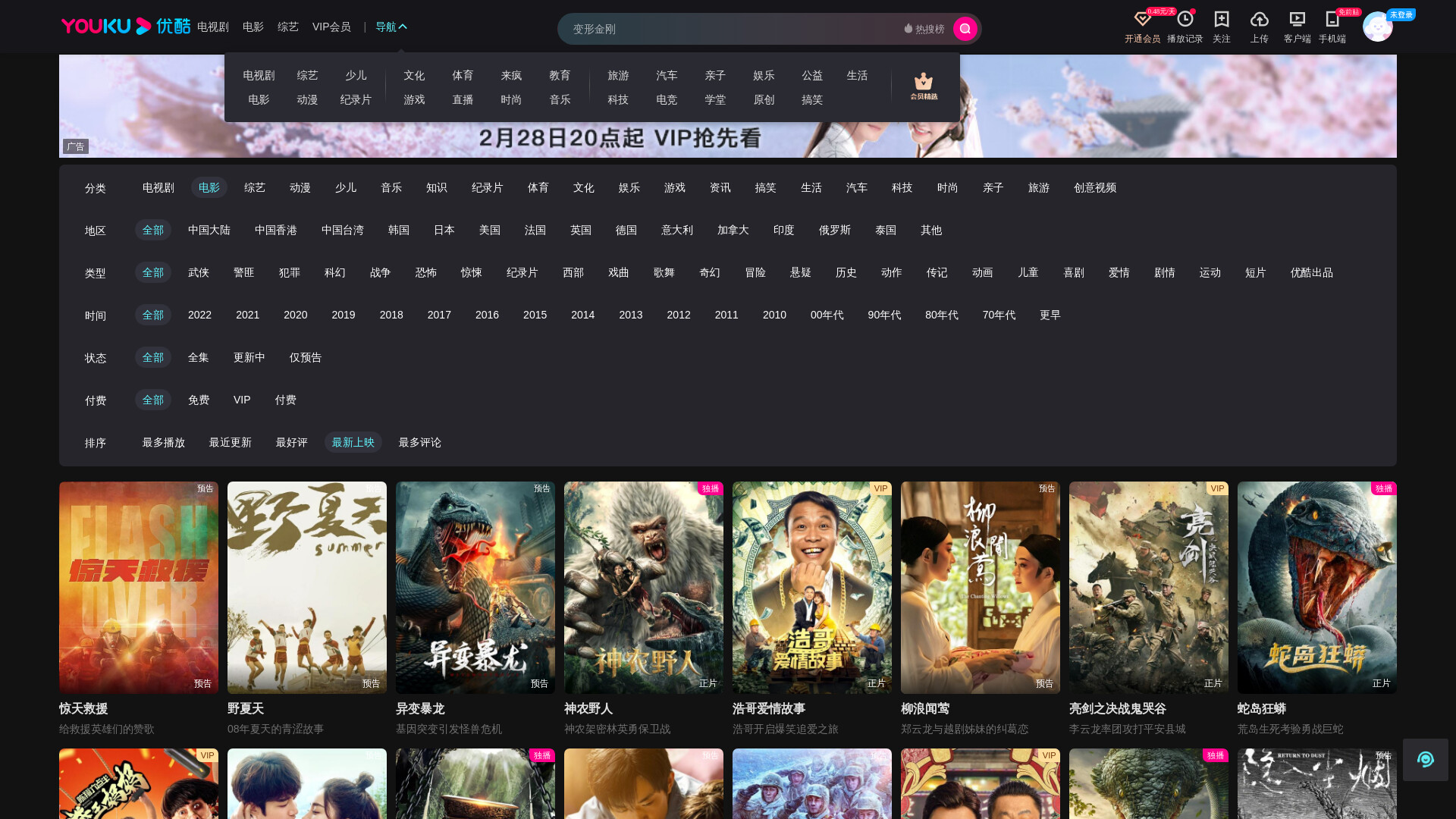This screenshot has width=1456, height=819.
Task: Open VIP会员 in top navigation
Action: [331, 27]
